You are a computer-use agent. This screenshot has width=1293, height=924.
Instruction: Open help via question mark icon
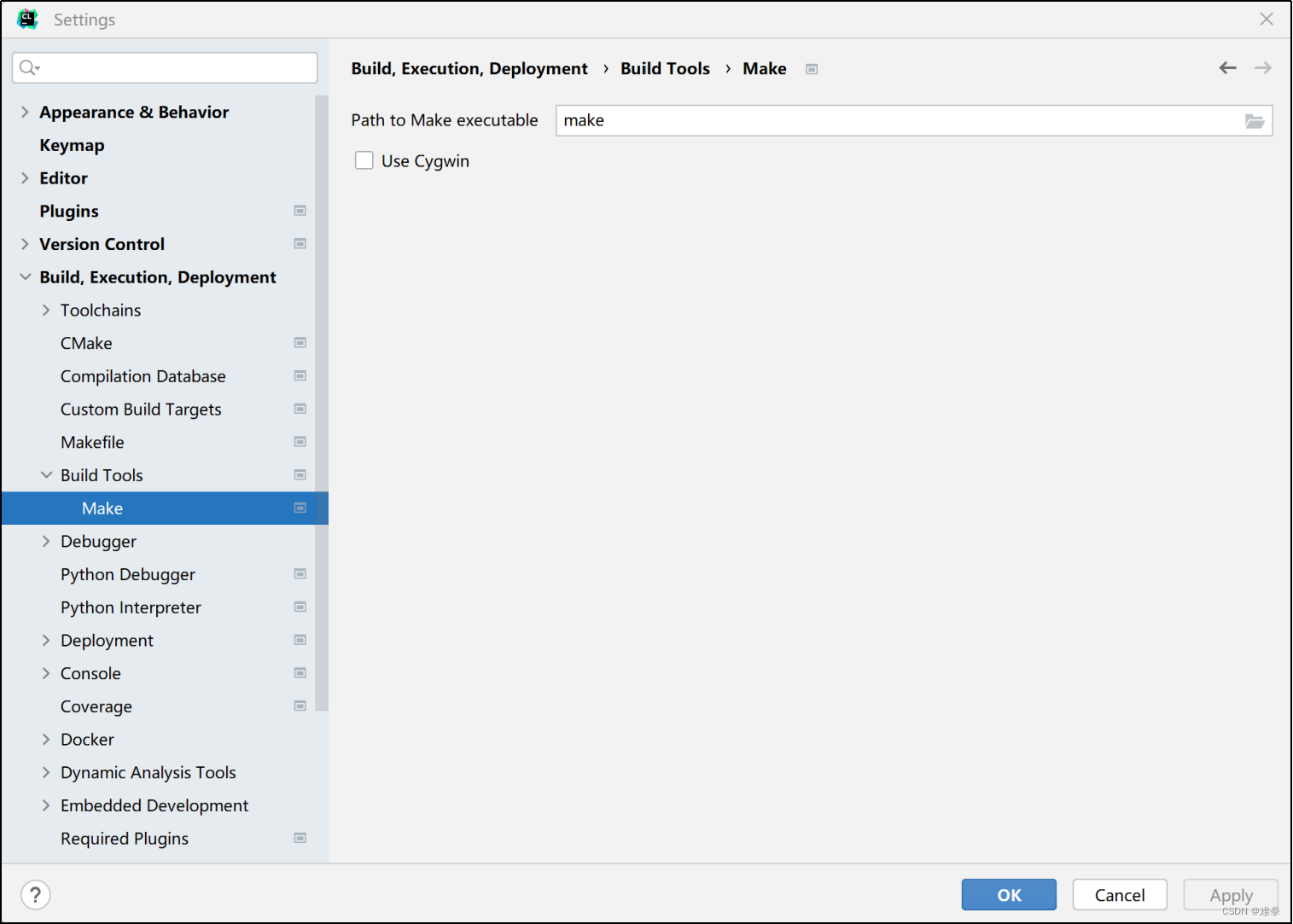coord(35,894)
